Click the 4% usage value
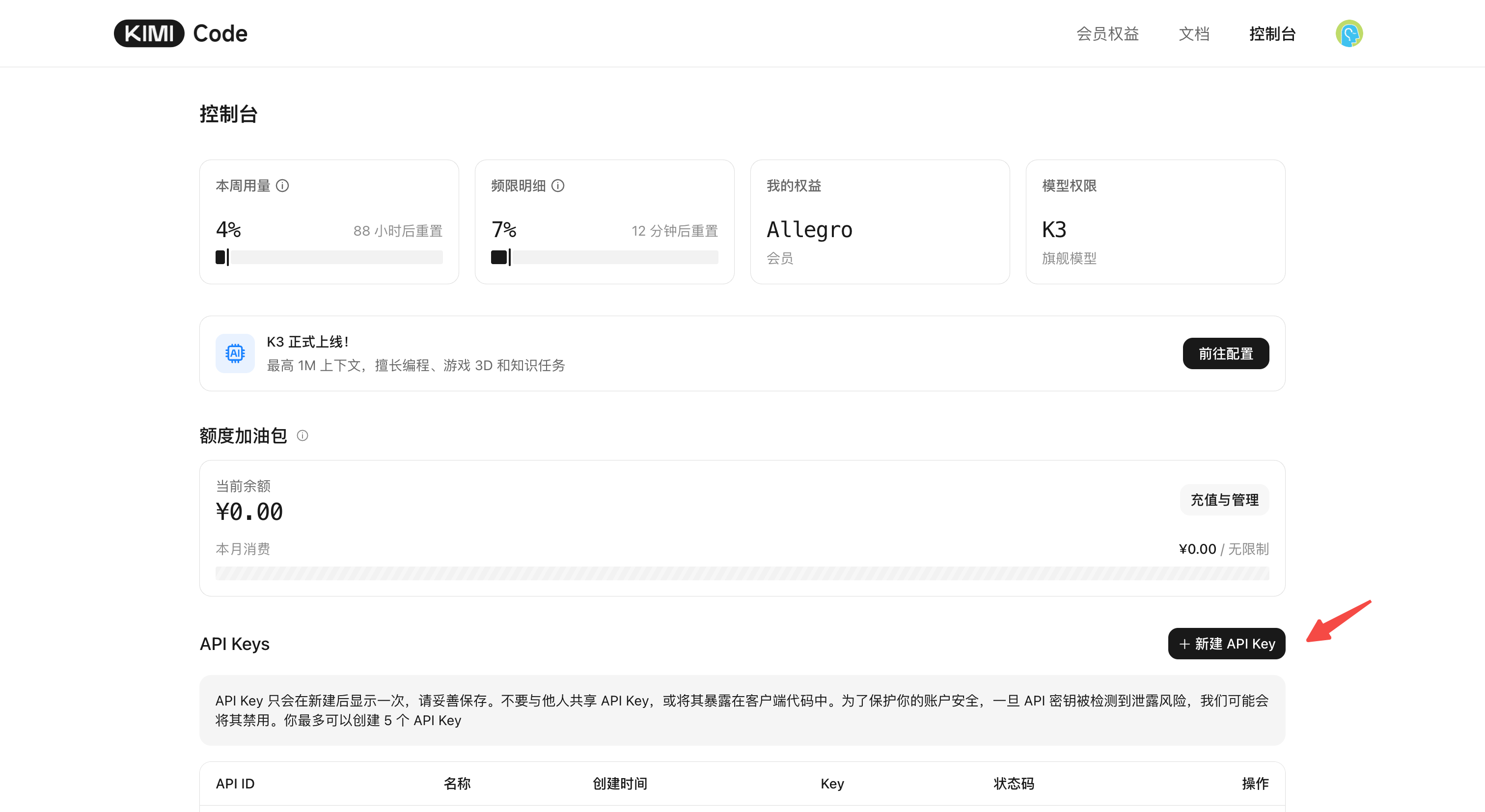The image size is (1485, 812). pos(228,229)
